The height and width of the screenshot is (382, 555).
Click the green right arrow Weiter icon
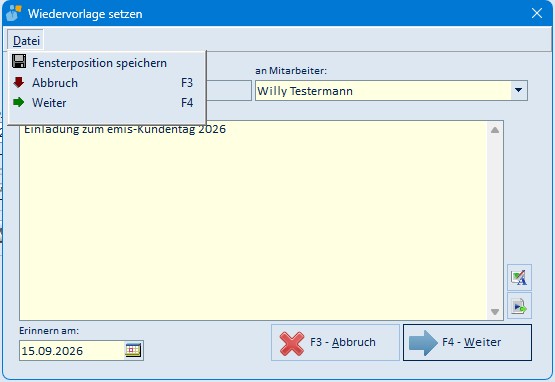18,102
